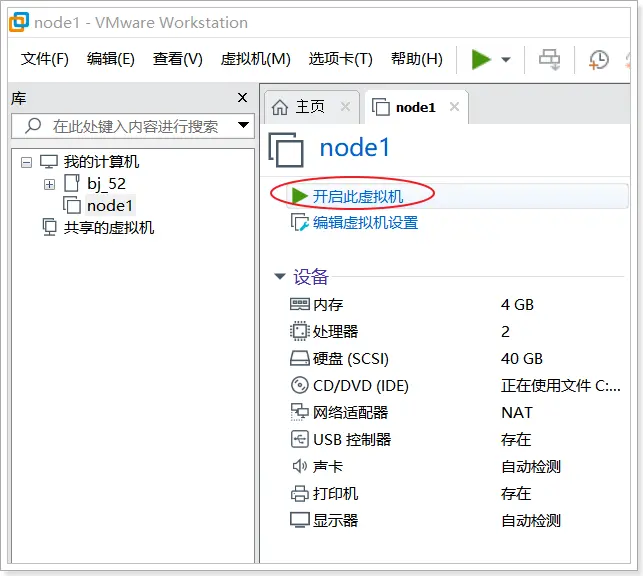Click the 声卡 sound card speaker icon
Screen dimensions: 643x576
(x=299, y=466)
